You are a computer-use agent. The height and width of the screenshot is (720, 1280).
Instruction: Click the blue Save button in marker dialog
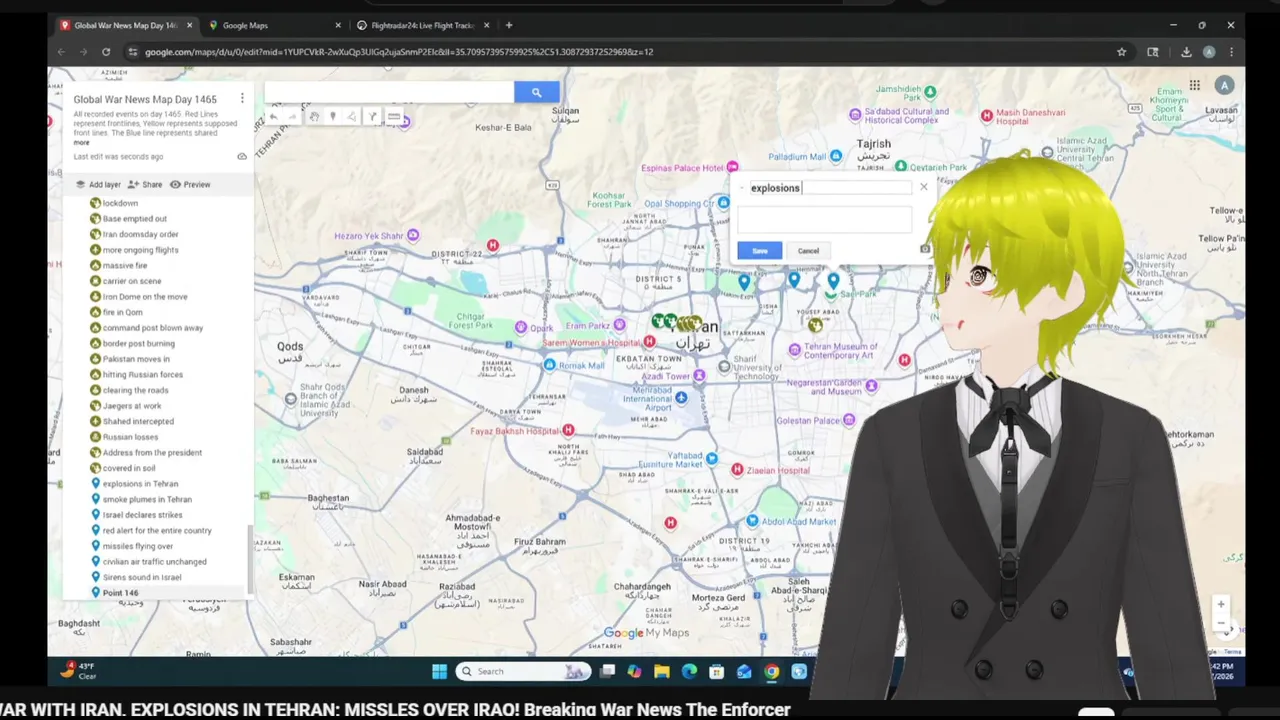point(760,251)
